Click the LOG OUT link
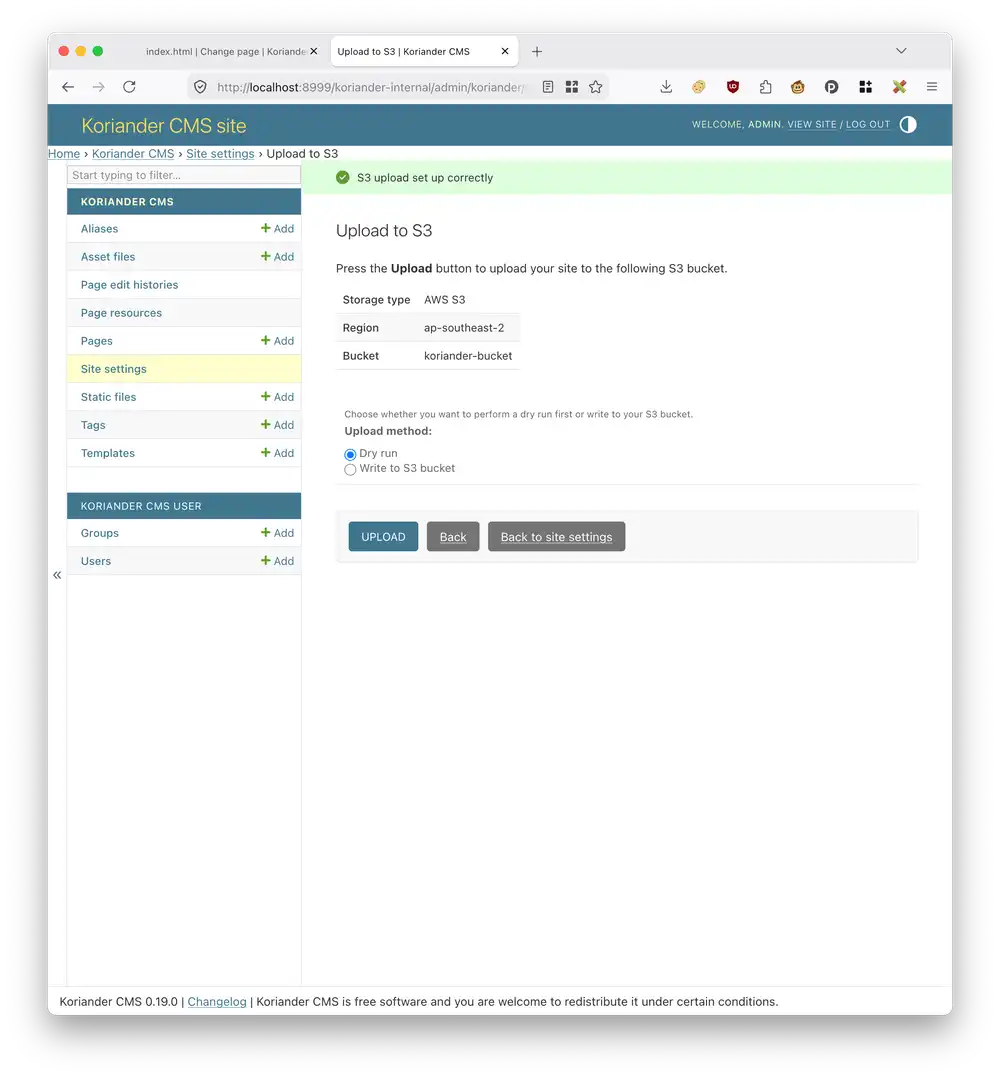Image resolution: width=1000 pixels, height=1078 pixels. tap(867, 124)
